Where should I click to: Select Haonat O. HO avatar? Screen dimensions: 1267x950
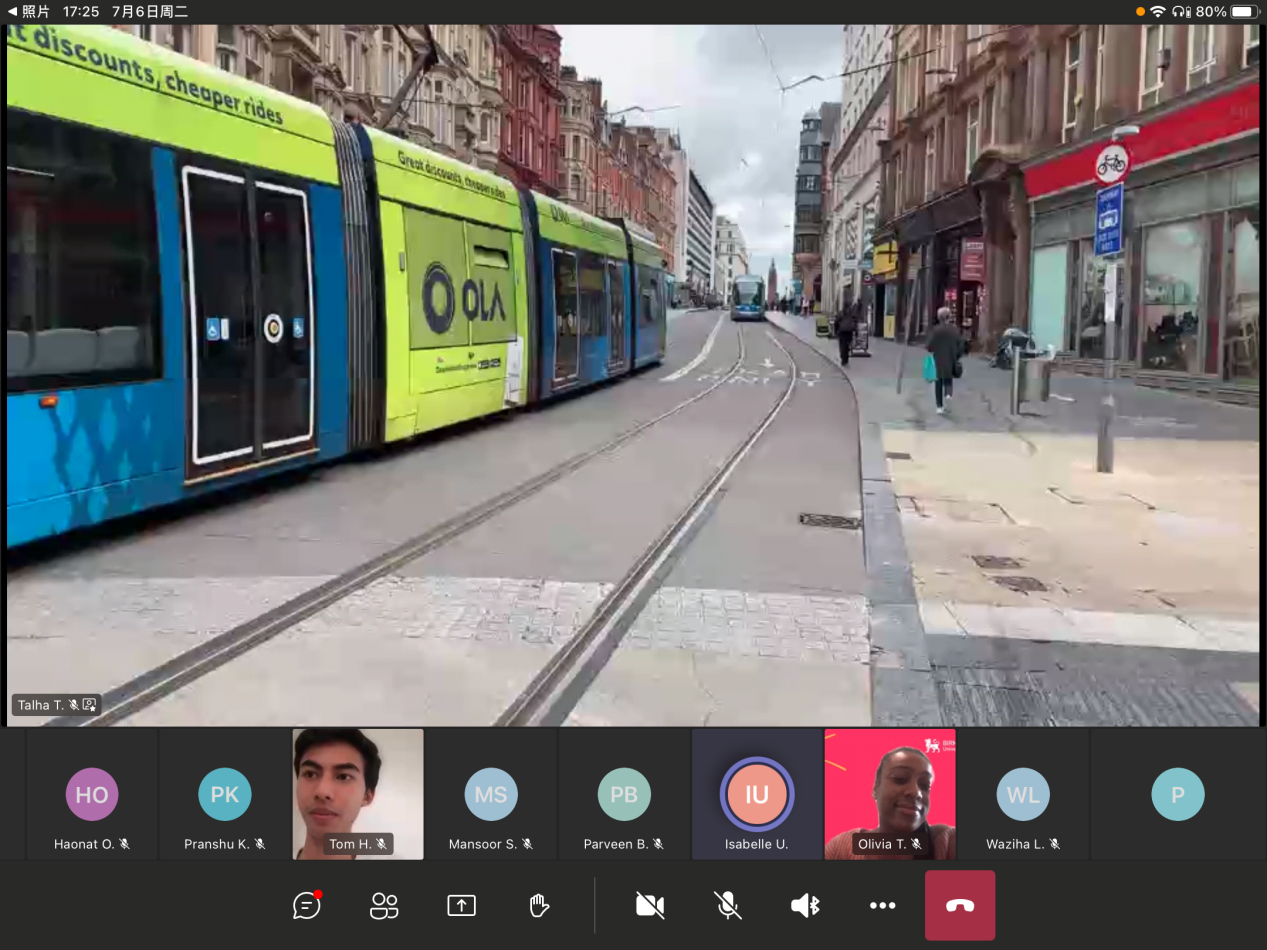coord(92,795)
